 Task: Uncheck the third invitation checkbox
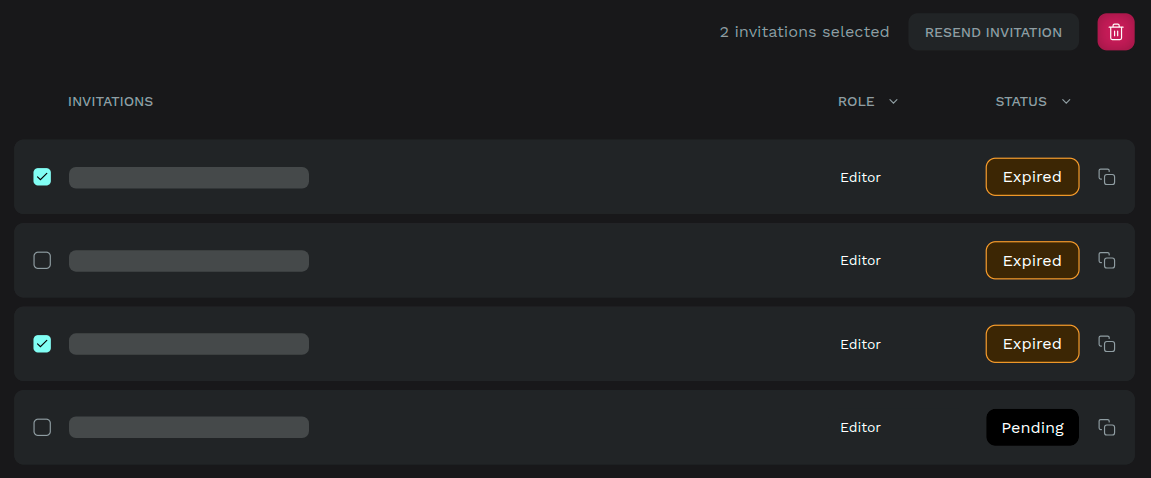[x=42, y=344]
